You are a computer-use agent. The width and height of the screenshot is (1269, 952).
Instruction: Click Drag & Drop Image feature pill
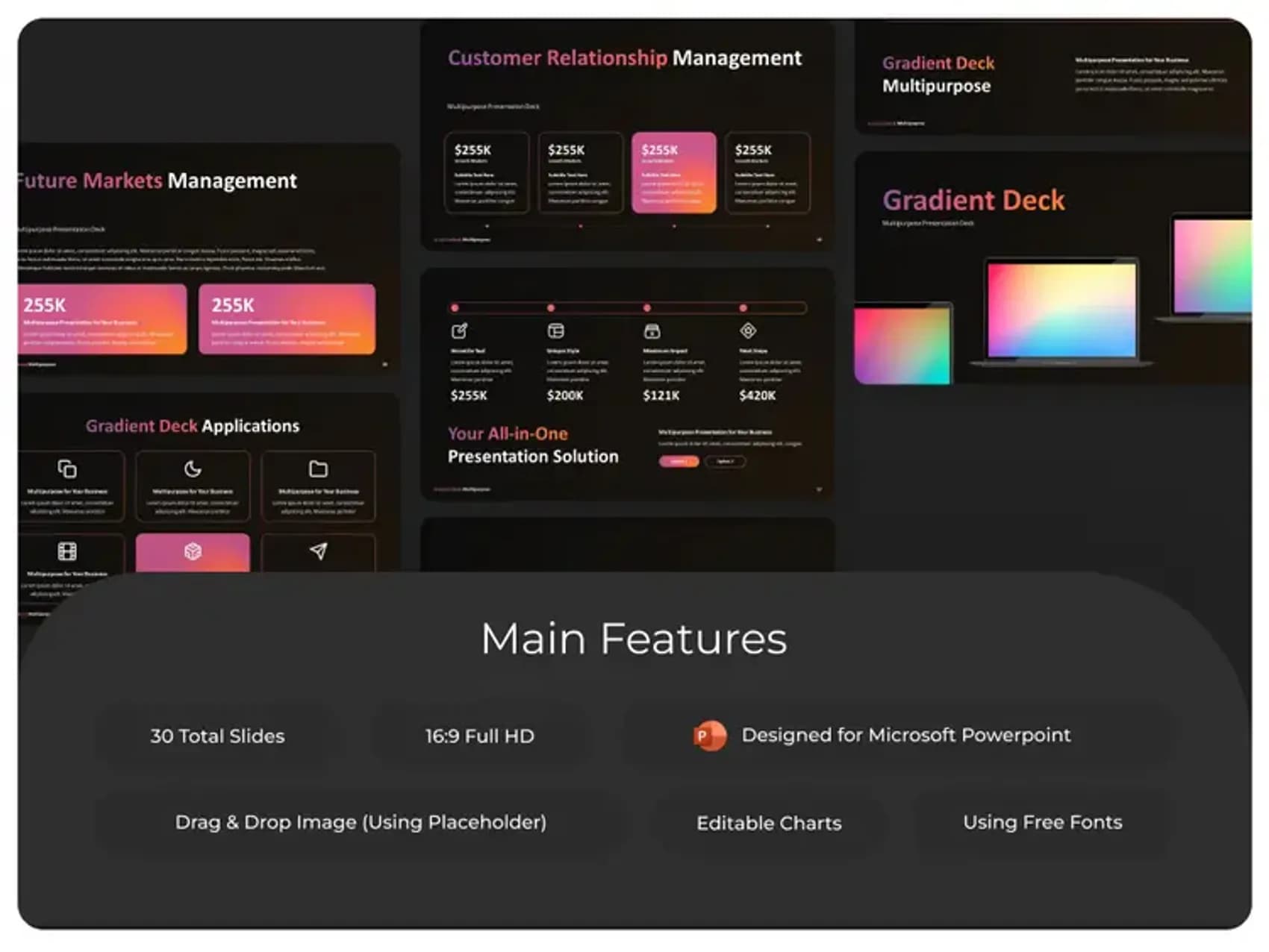361,822
